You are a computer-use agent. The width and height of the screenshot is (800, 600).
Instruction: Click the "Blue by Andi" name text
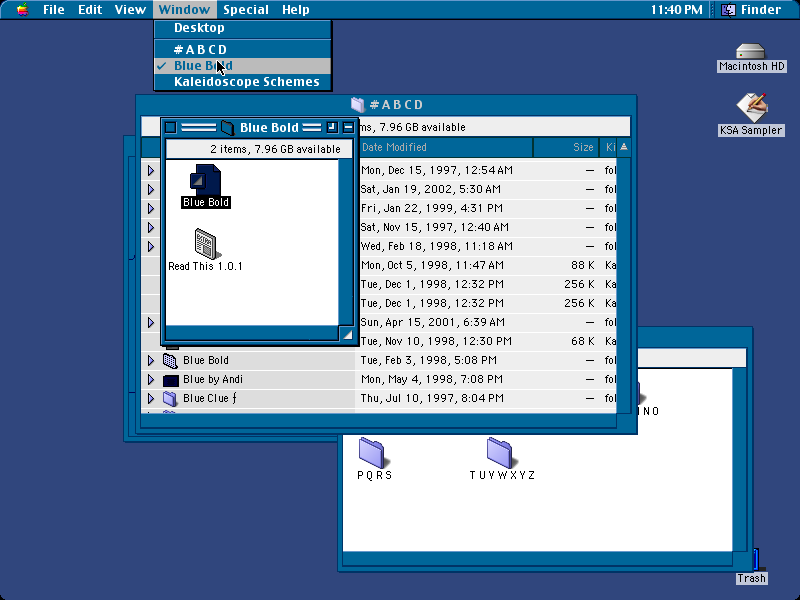tap(213, 379)
